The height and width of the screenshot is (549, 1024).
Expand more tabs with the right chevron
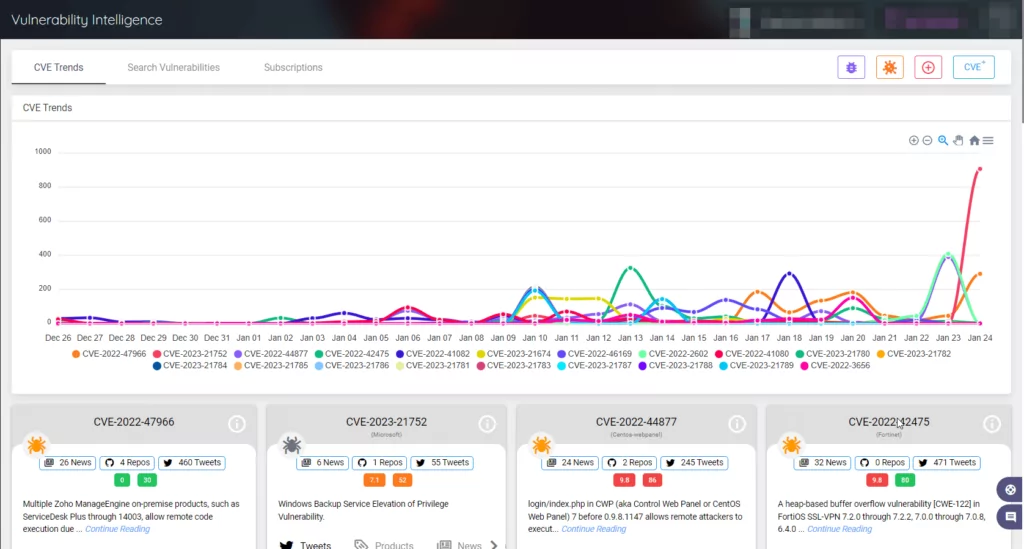494,545
